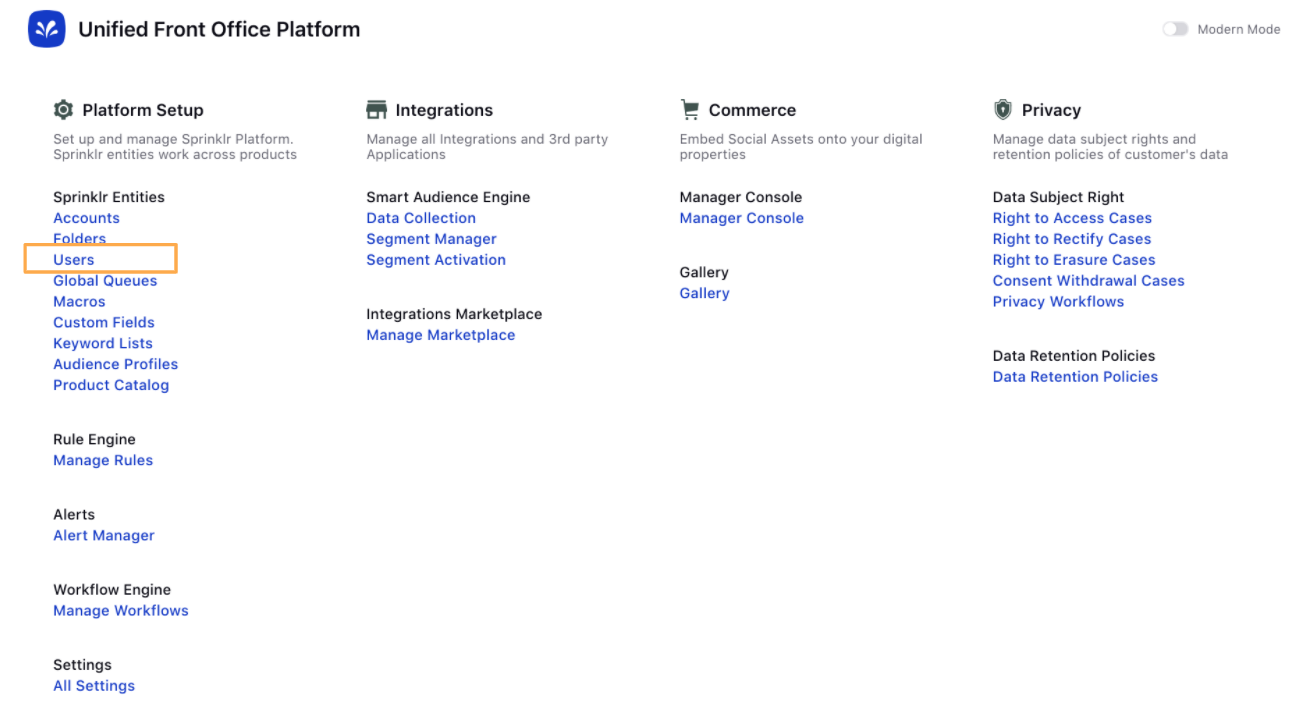Viewport: 1302px width, 716px height.
Task: Click the Sprinklr logo icon
Action: (x=47, y=30)
